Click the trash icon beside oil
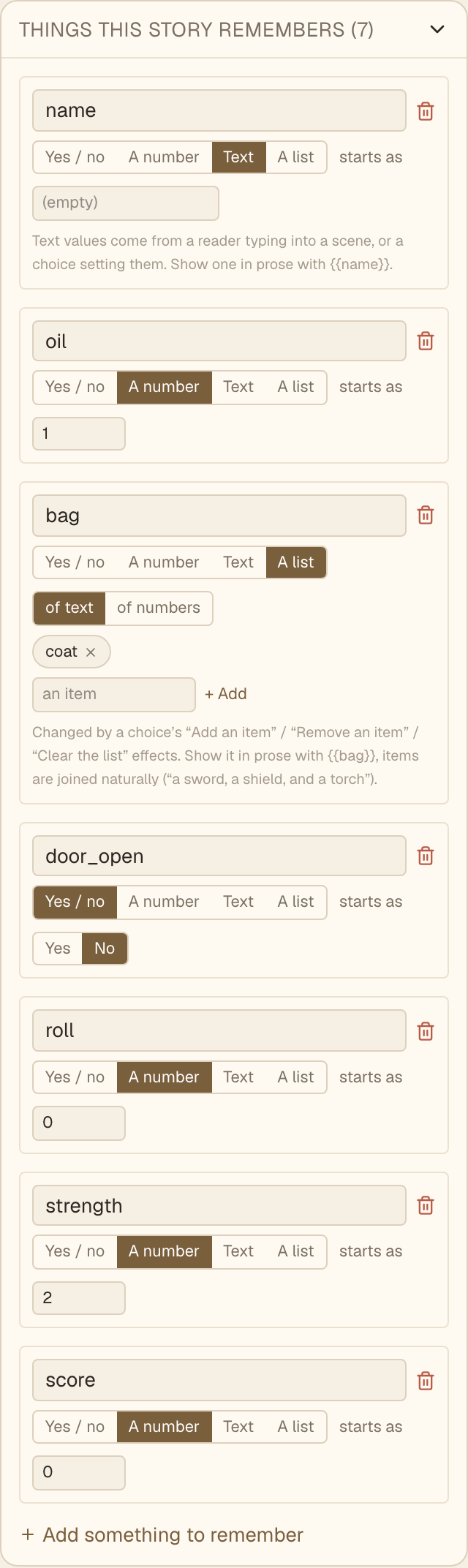Viewport: 468px width, 1568px height. point(426,341)
